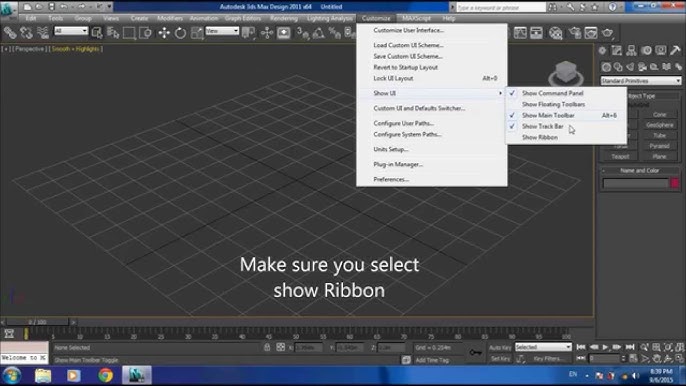Click the Teapot primitive button
Viewport: 686px width, 386px height.
620,156
